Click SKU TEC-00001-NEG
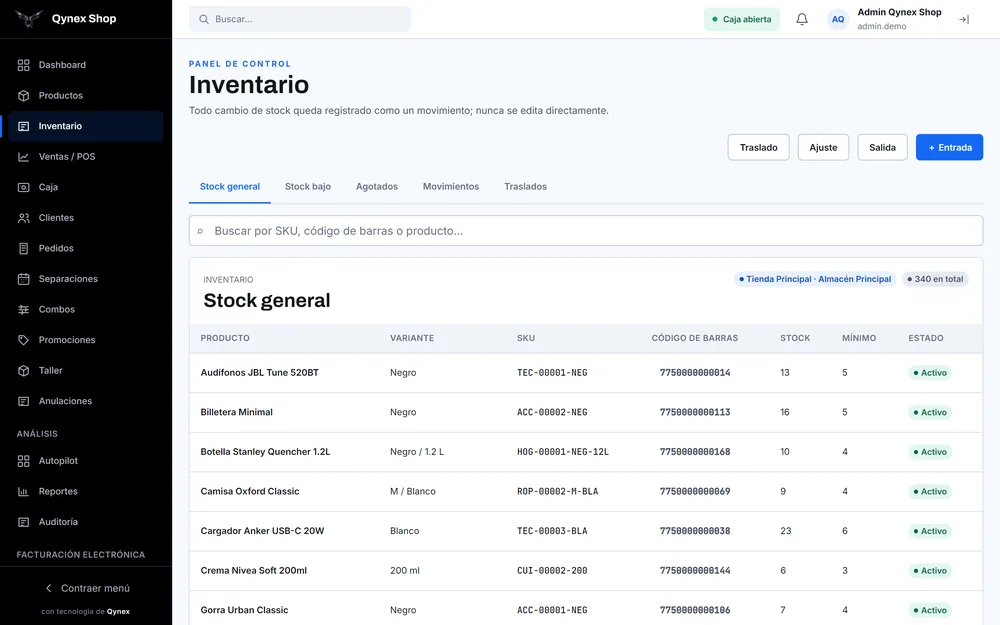This screenshot has width=1000, height=625. [x=552, y=373]
